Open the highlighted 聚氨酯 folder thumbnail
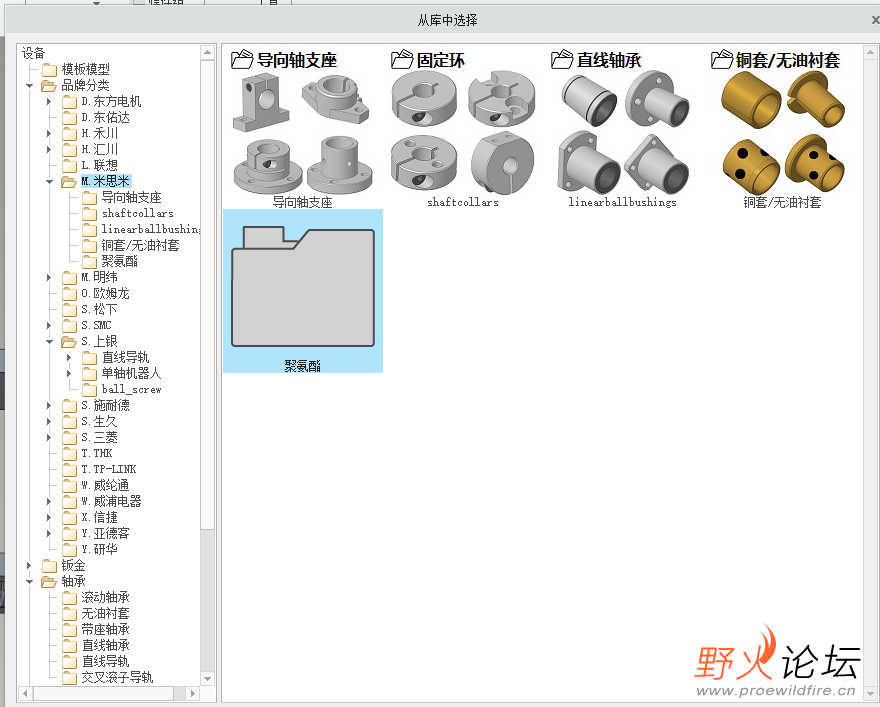The height and width of the screenshot is (707, 880). point(303,291)
